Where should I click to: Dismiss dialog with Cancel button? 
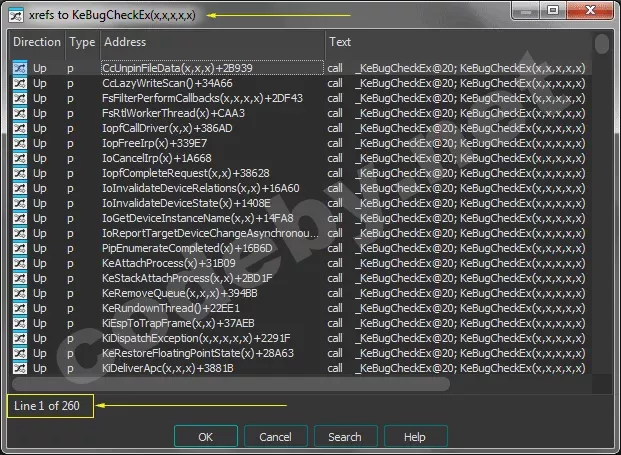[x=276, y=436]
